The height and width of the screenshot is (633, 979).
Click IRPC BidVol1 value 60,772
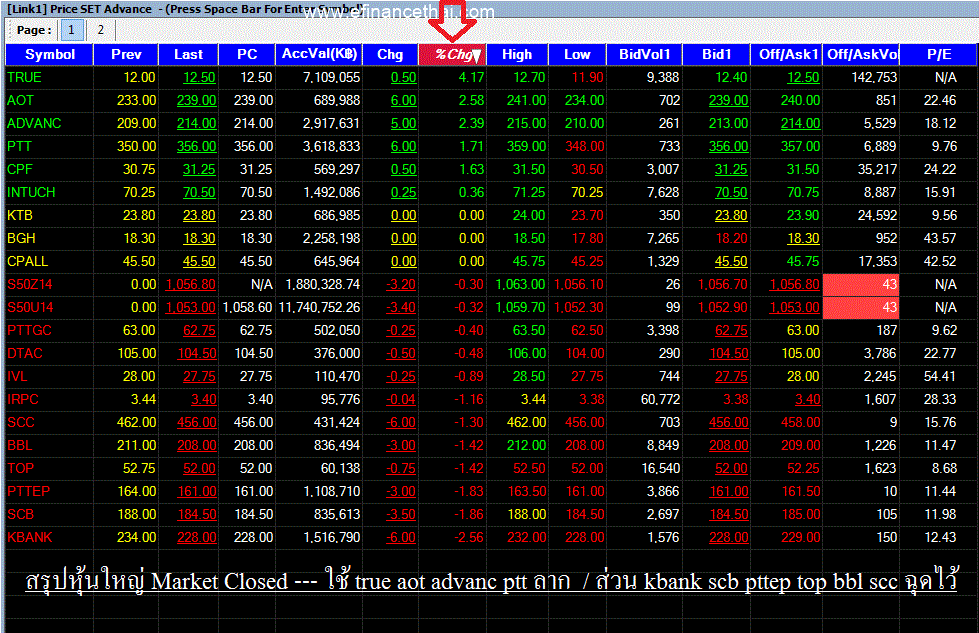[661, 400]
